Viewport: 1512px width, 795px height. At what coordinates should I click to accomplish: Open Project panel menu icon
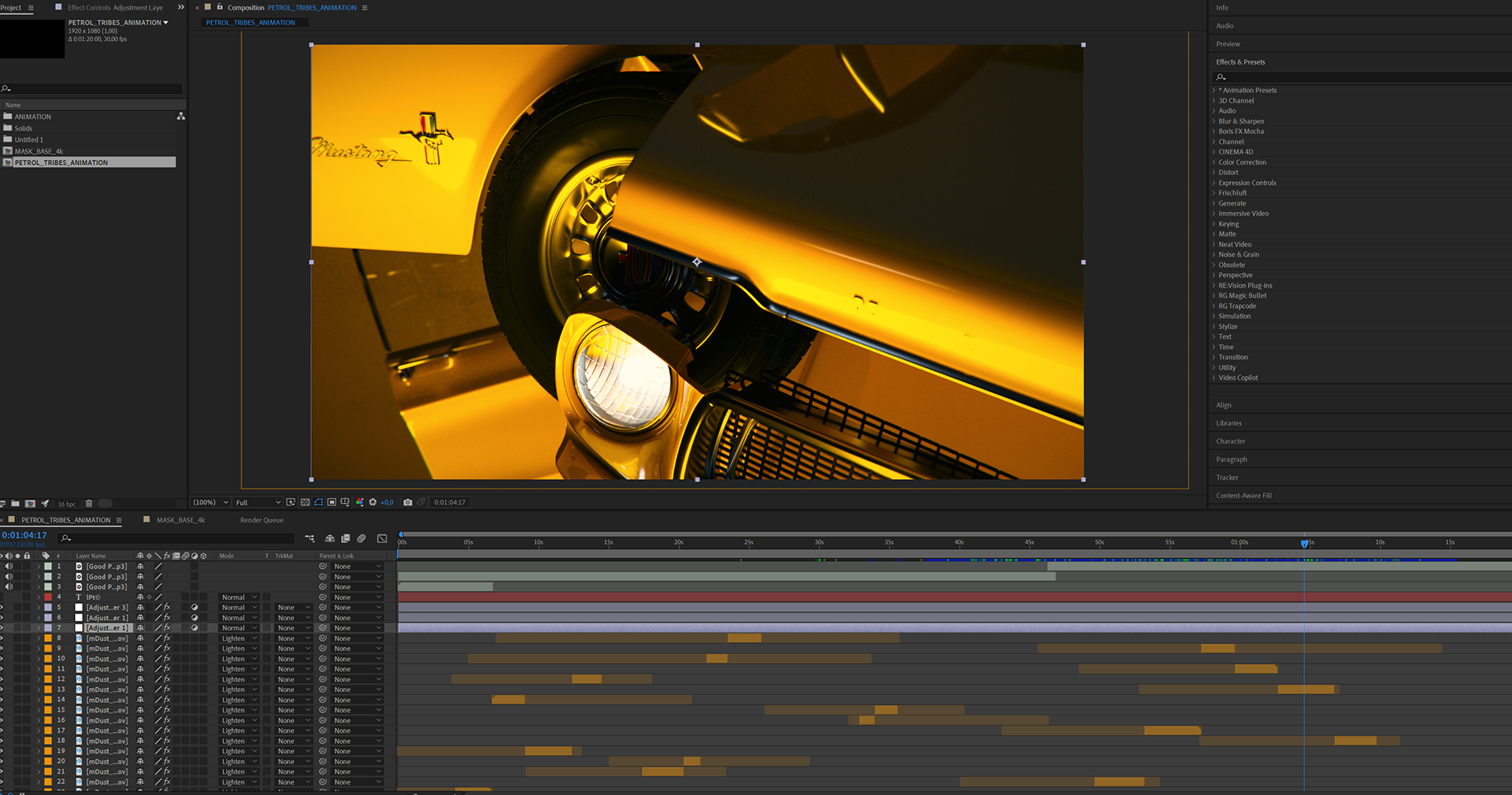click(31, 8)
